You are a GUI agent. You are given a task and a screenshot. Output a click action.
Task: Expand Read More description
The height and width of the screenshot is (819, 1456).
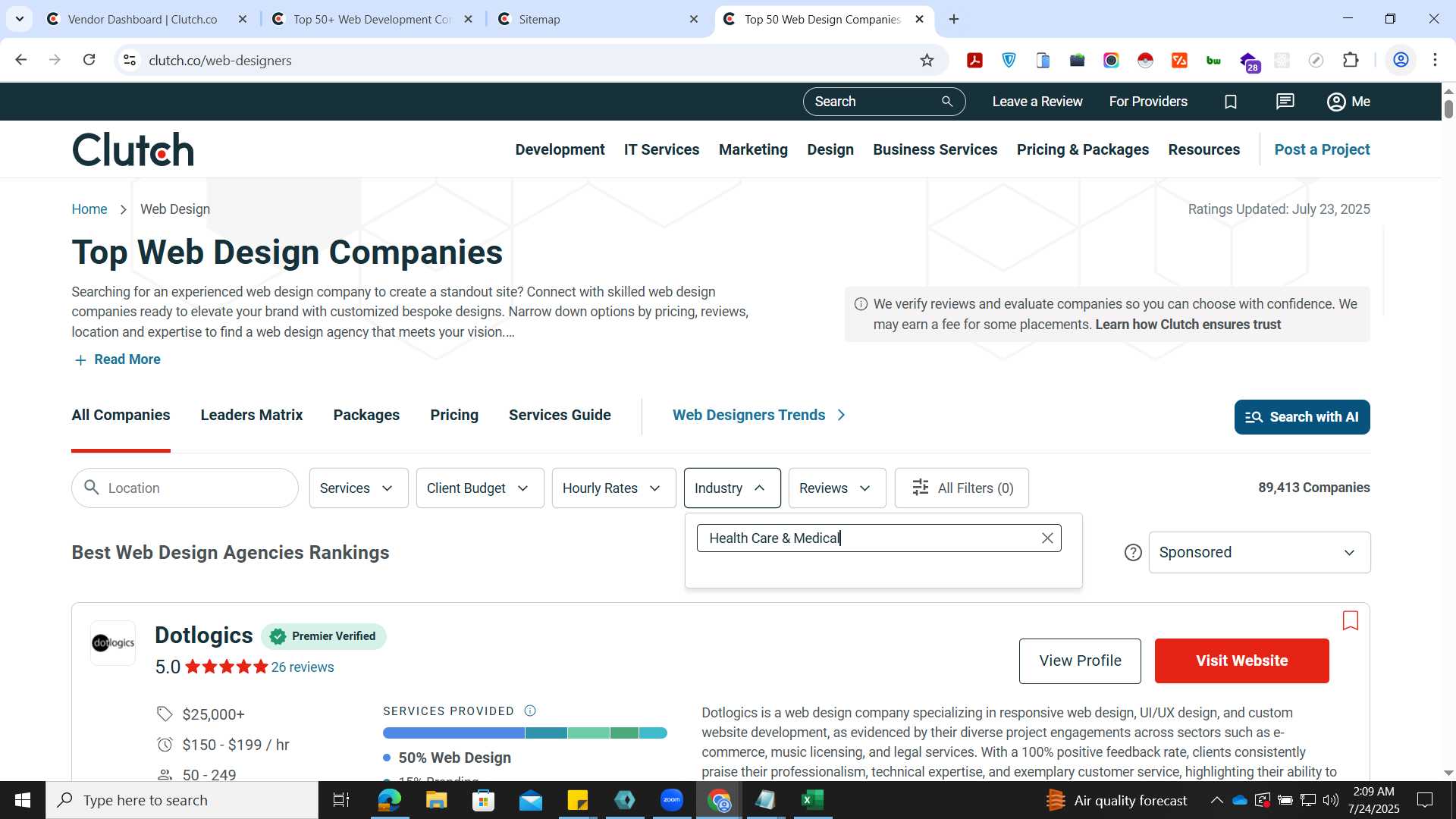(x=118, y=359)
